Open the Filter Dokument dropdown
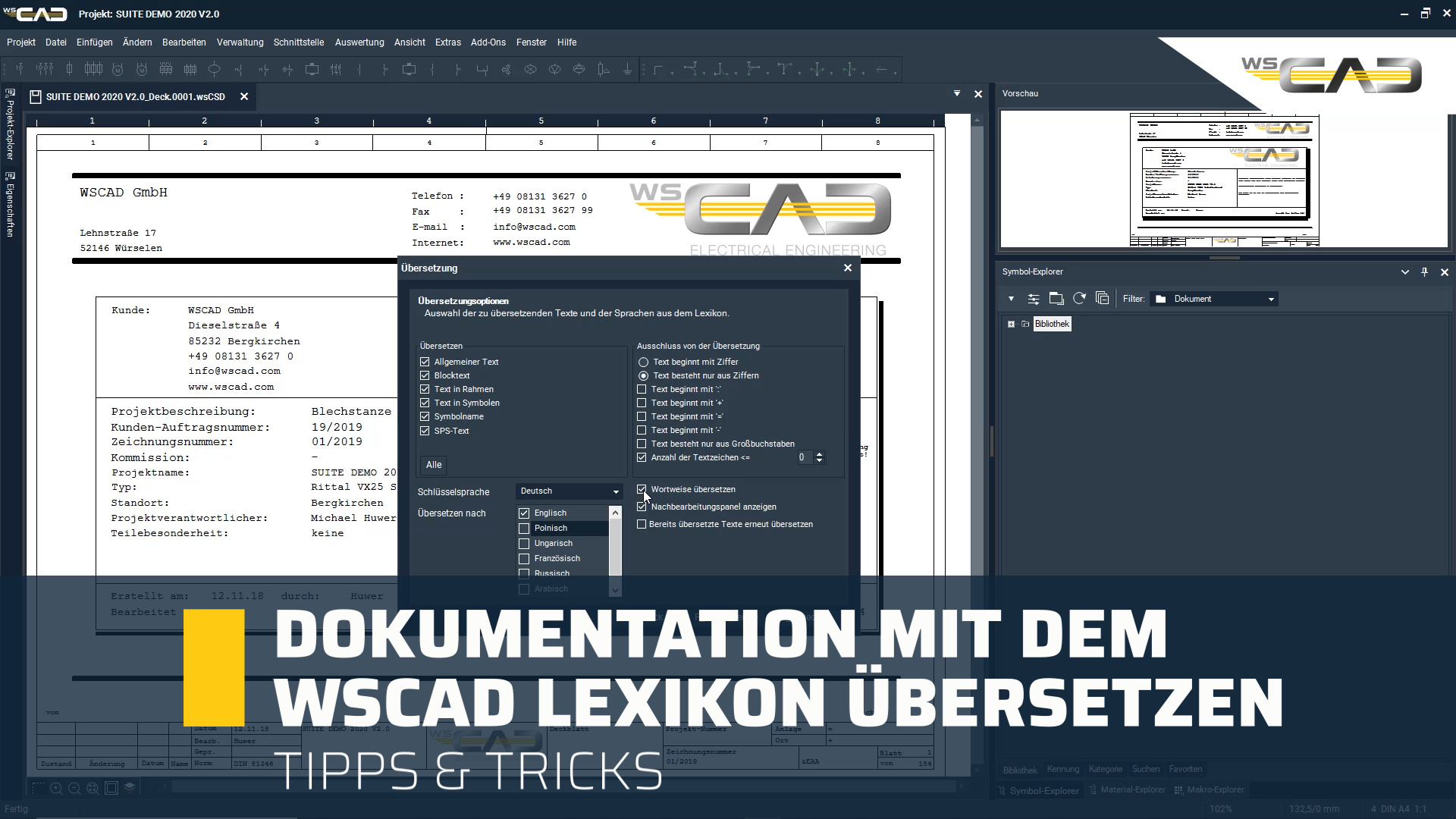 1214,299
